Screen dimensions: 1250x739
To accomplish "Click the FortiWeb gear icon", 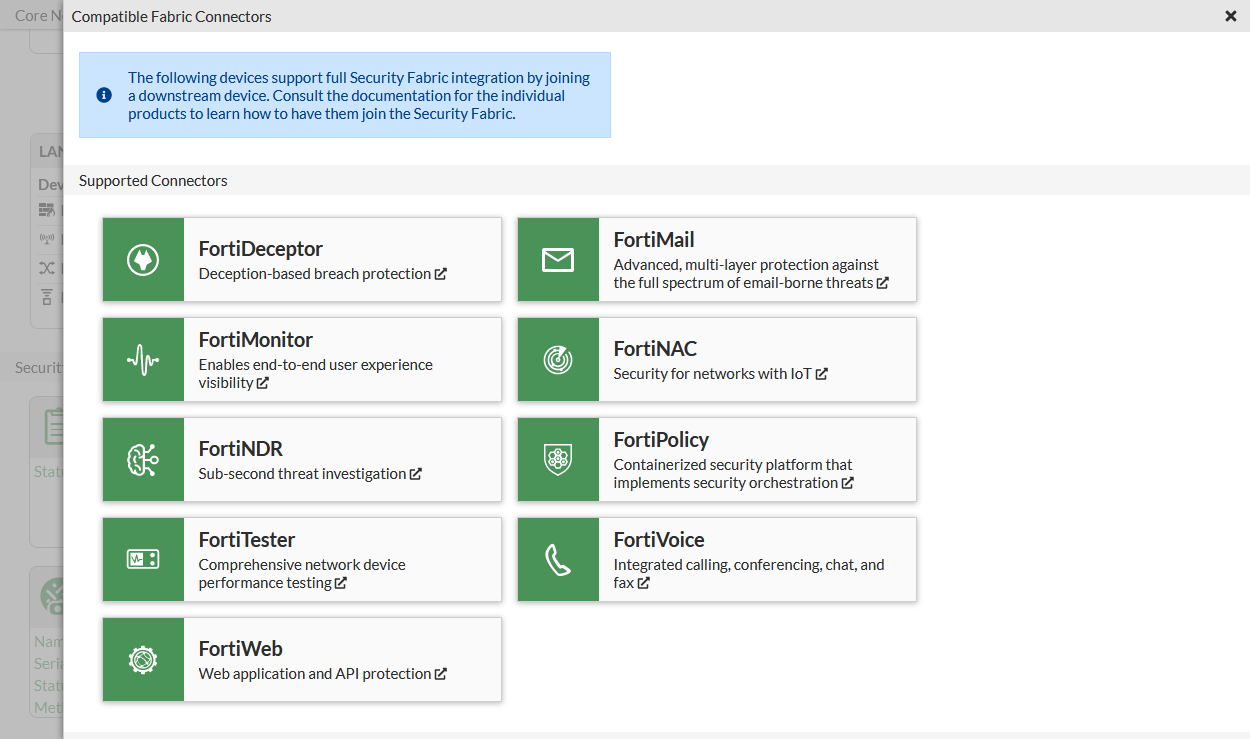I will [143, 659].
